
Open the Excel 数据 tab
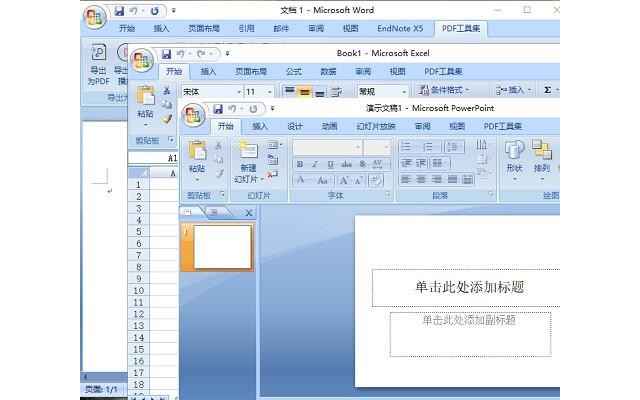click(328, 71)
